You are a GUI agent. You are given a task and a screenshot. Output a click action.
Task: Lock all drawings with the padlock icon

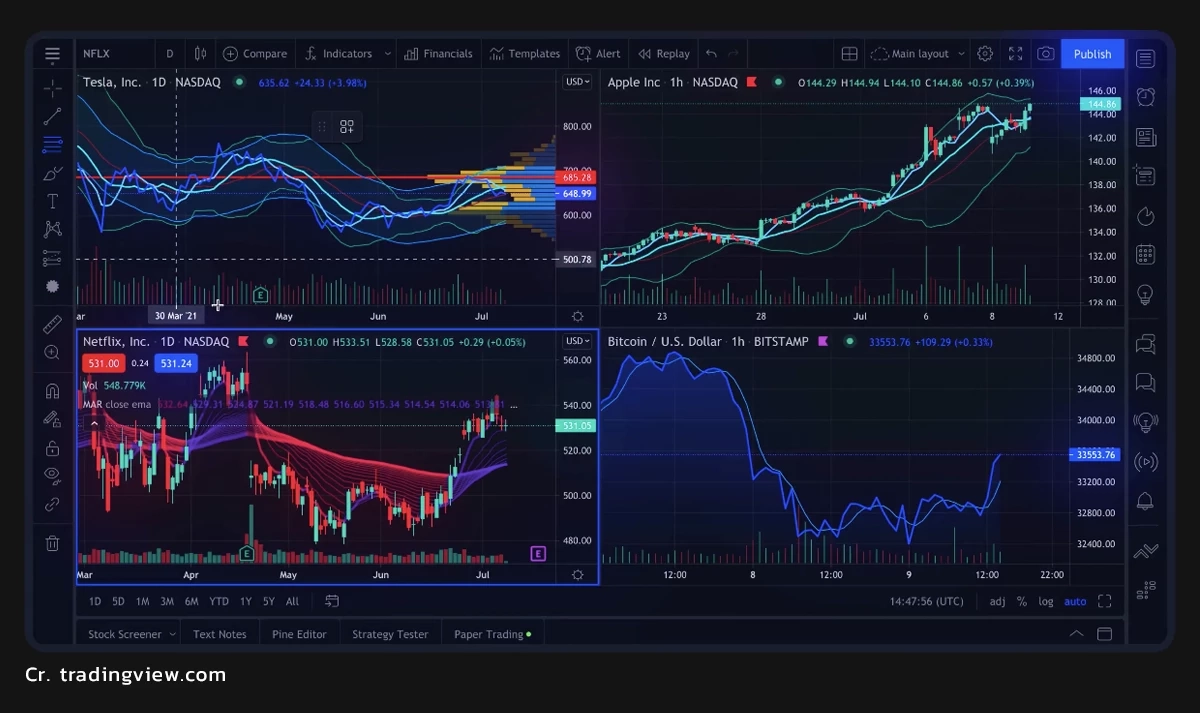[x=52, y=447]
